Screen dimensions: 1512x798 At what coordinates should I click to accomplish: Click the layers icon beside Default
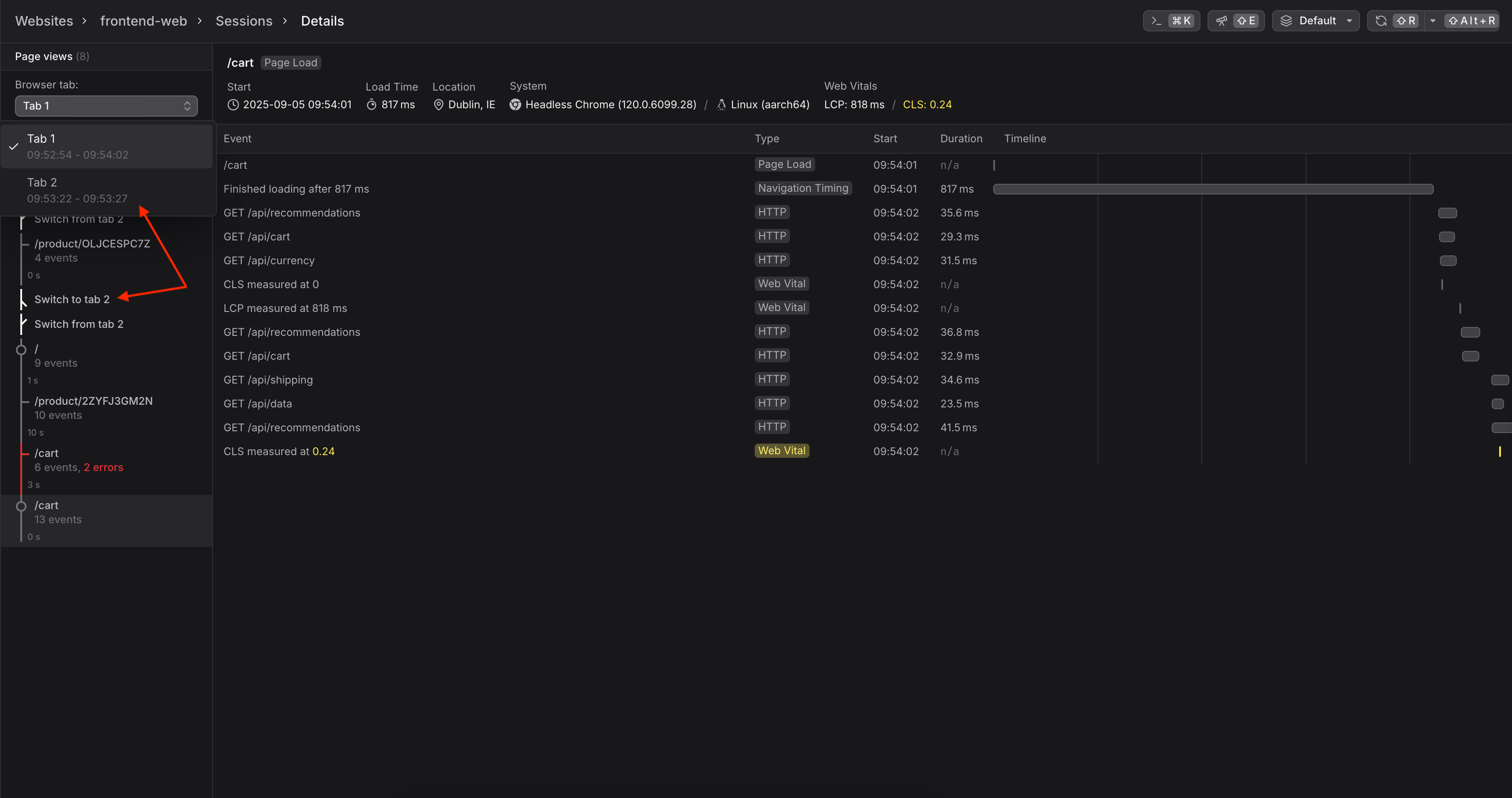tap(1286, 21)
